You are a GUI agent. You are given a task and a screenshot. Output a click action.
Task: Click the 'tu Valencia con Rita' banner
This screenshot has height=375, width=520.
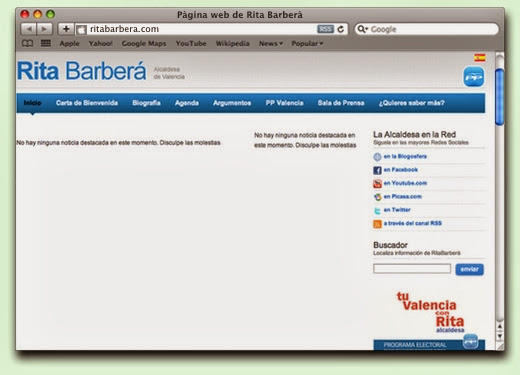(430, 312)
